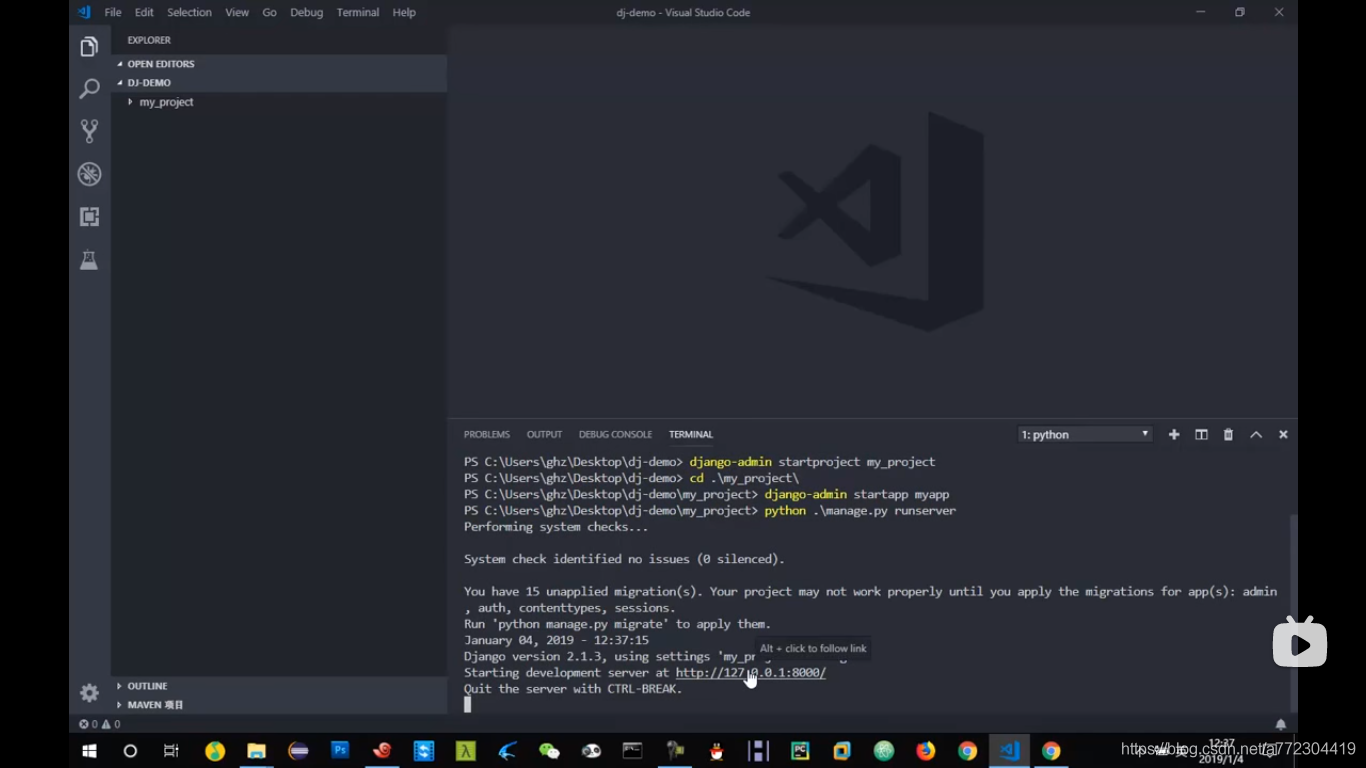This screenshot has height=768, width=1366.
Task: Open the Extensions view
Action: (89, 217)
